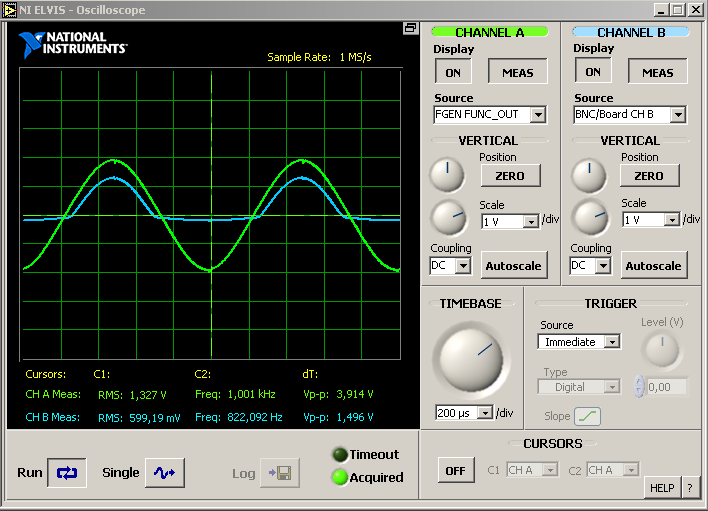Open Channel B Coupling DC dropdown
708x511 pixels.
pyautogui.click(x=591, y=266)
